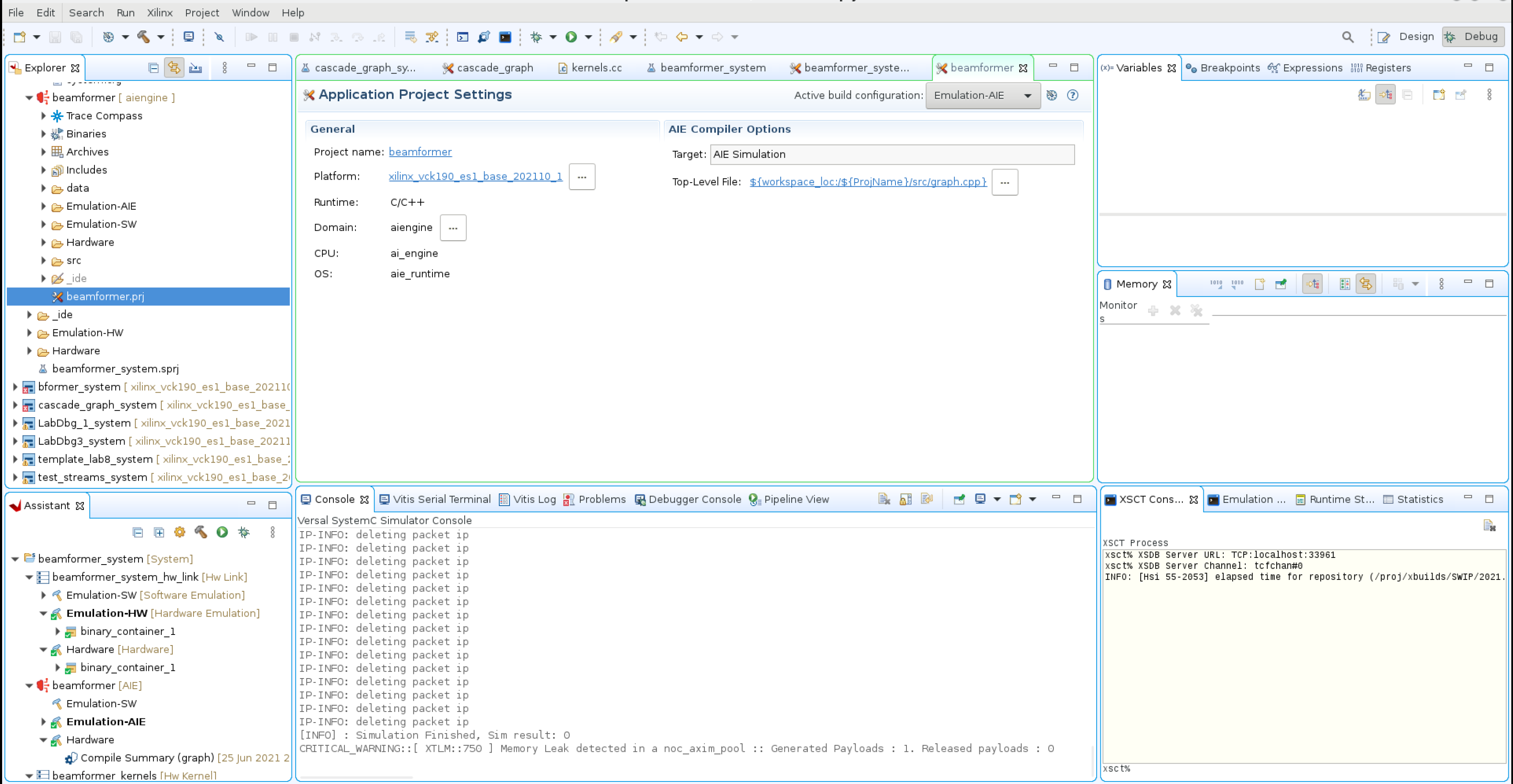Toggle Link with Editor in Explorer
This screenshot has height=784, width=1513.
tap(174, 67)
